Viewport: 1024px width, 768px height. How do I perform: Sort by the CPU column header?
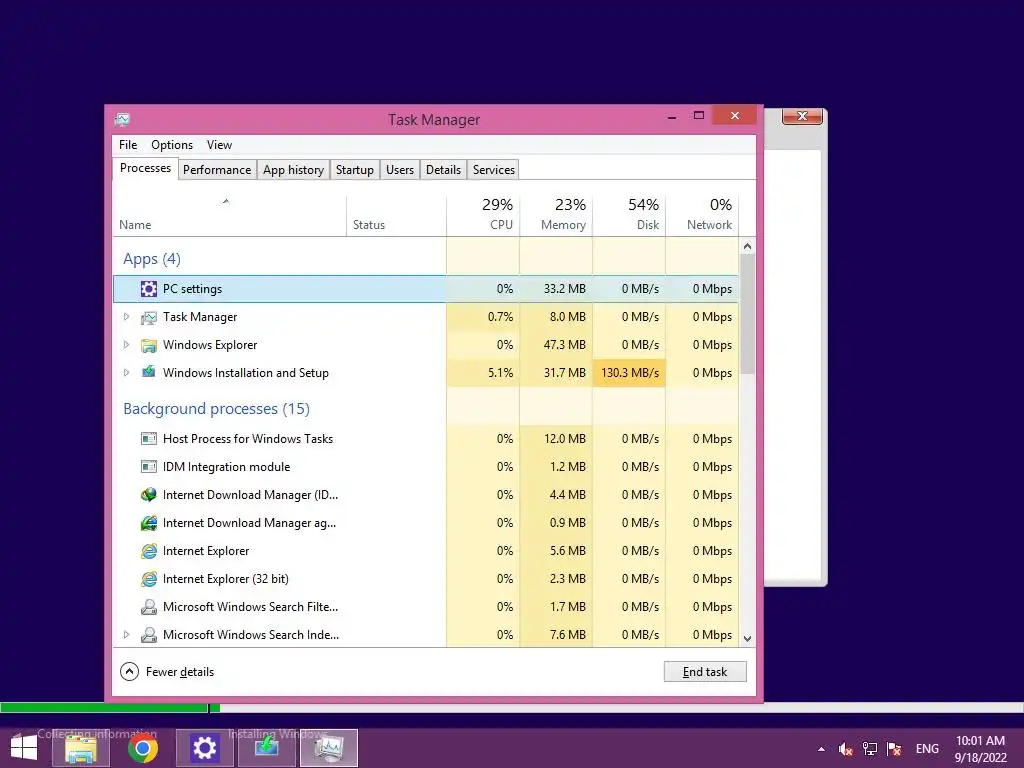483,216
